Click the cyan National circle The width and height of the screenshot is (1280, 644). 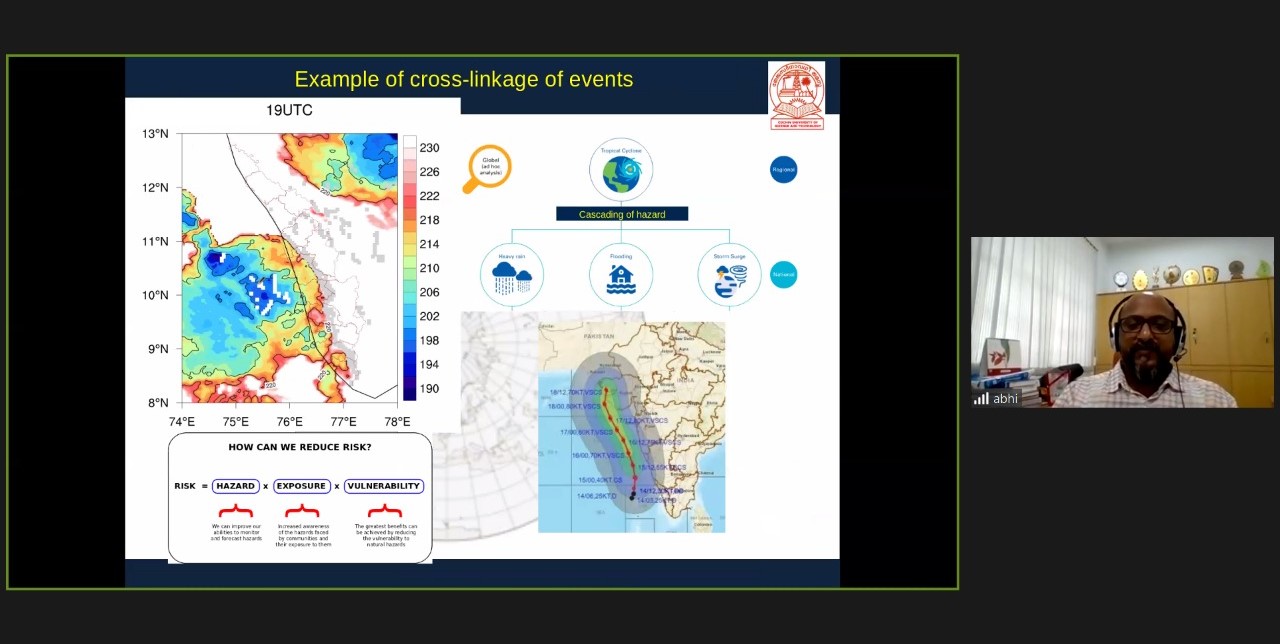(x=783, y=274)
